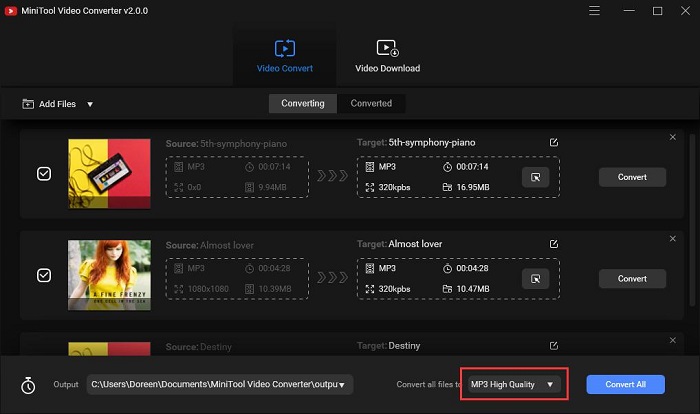Click the target 320kpbs bitrate of 5th-symphony-piano
Screen dimensions: 700x414
[394, 188]
